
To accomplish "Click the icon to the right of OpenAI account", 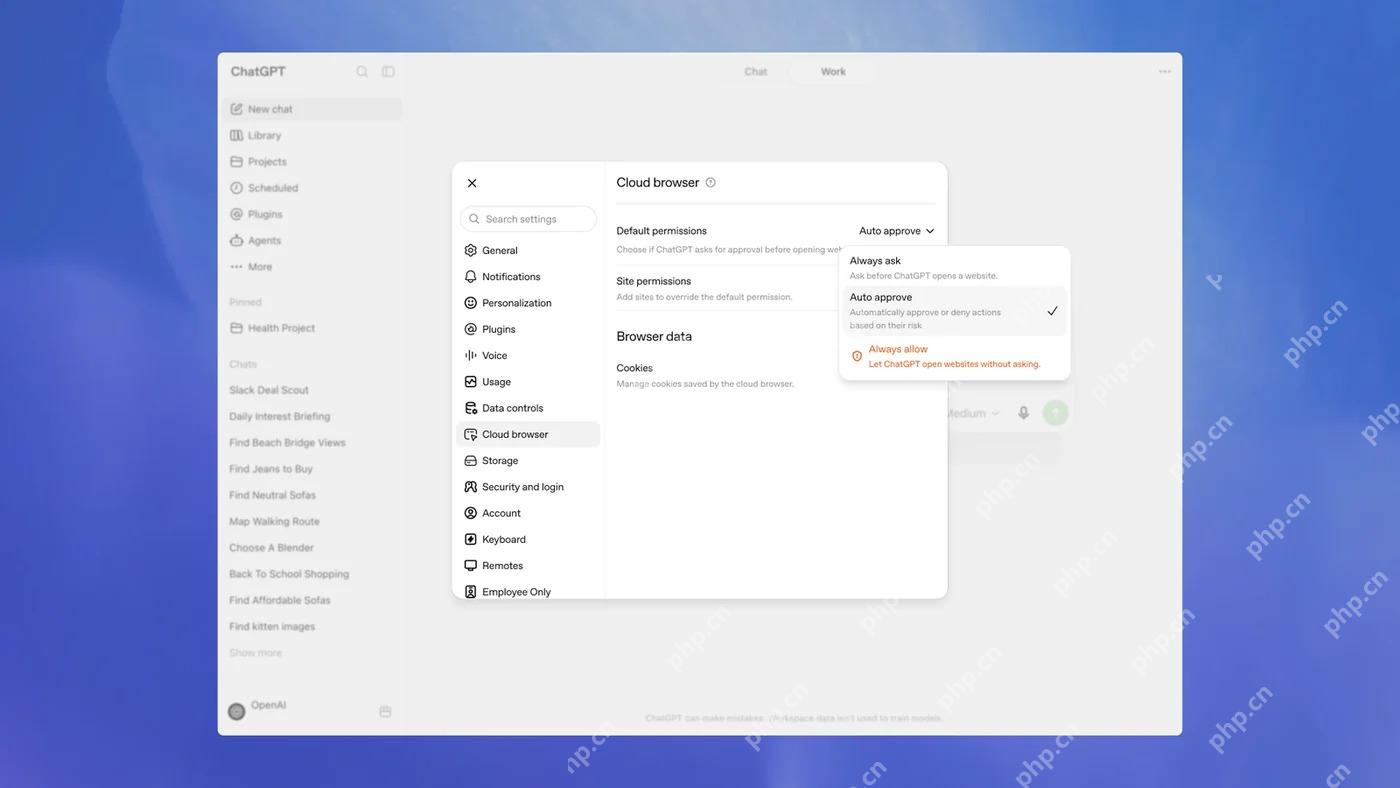I will click(x=385, y=712).
